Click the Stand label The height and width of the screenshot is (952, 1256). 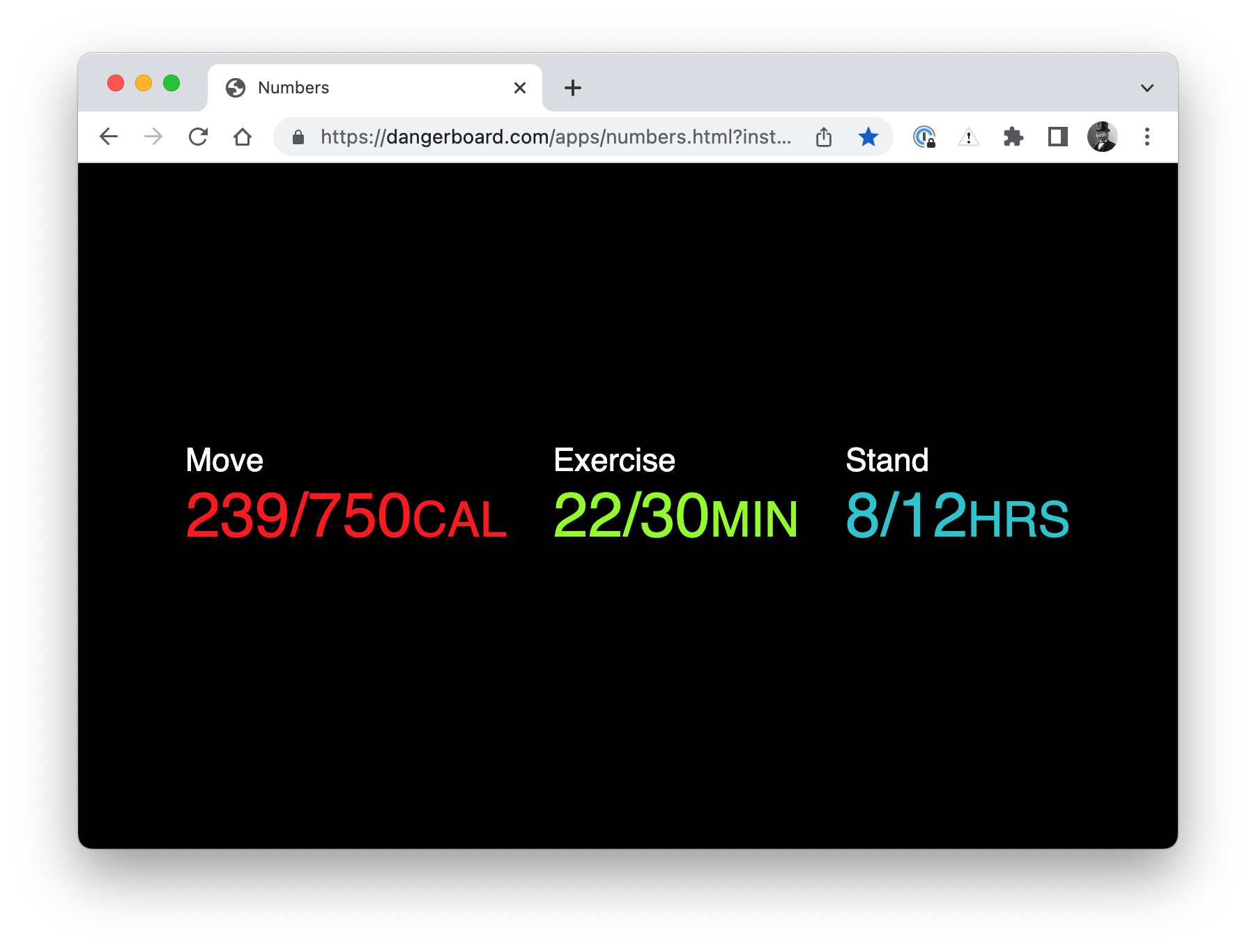tap(887, 461)
